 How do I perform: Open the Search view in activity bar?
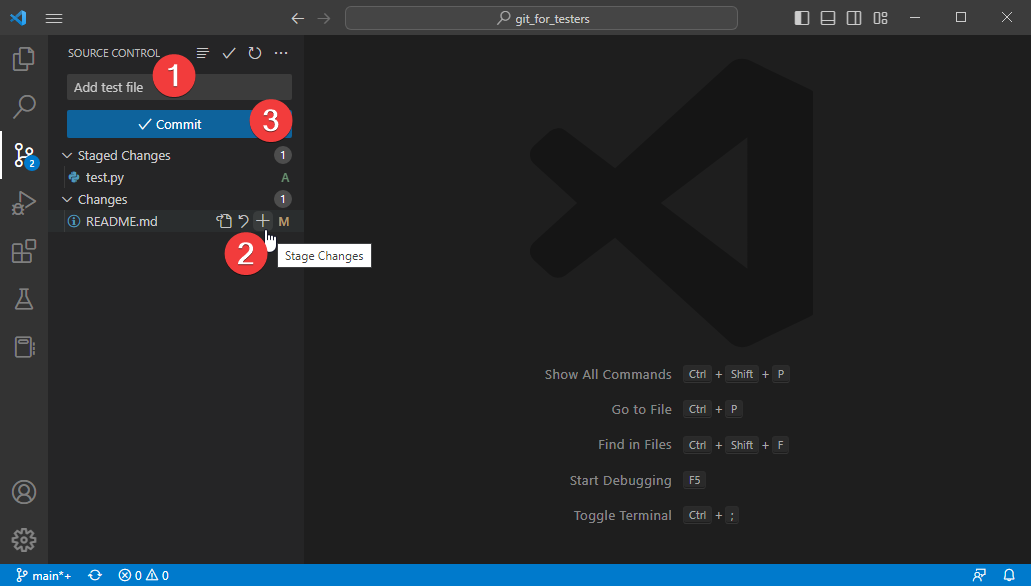(x=24, y=106)
